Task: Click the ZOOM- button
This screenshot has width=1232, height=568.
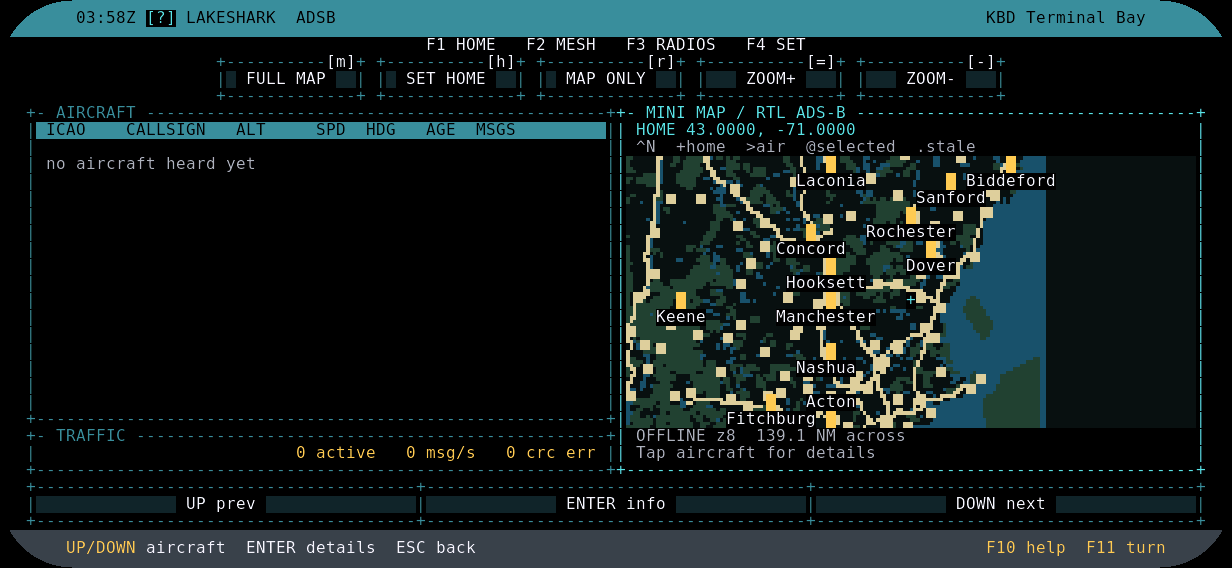Action: (x=931, y=79)
